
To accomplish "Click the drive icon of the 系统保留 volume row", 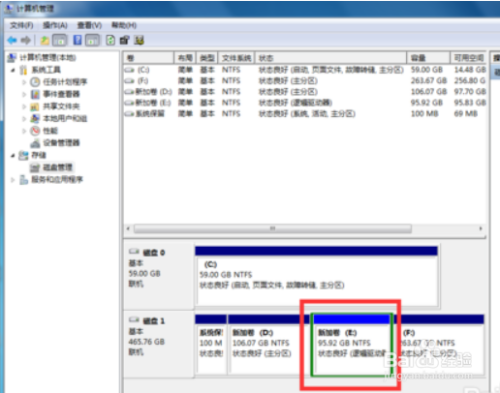I will (129, 114).
